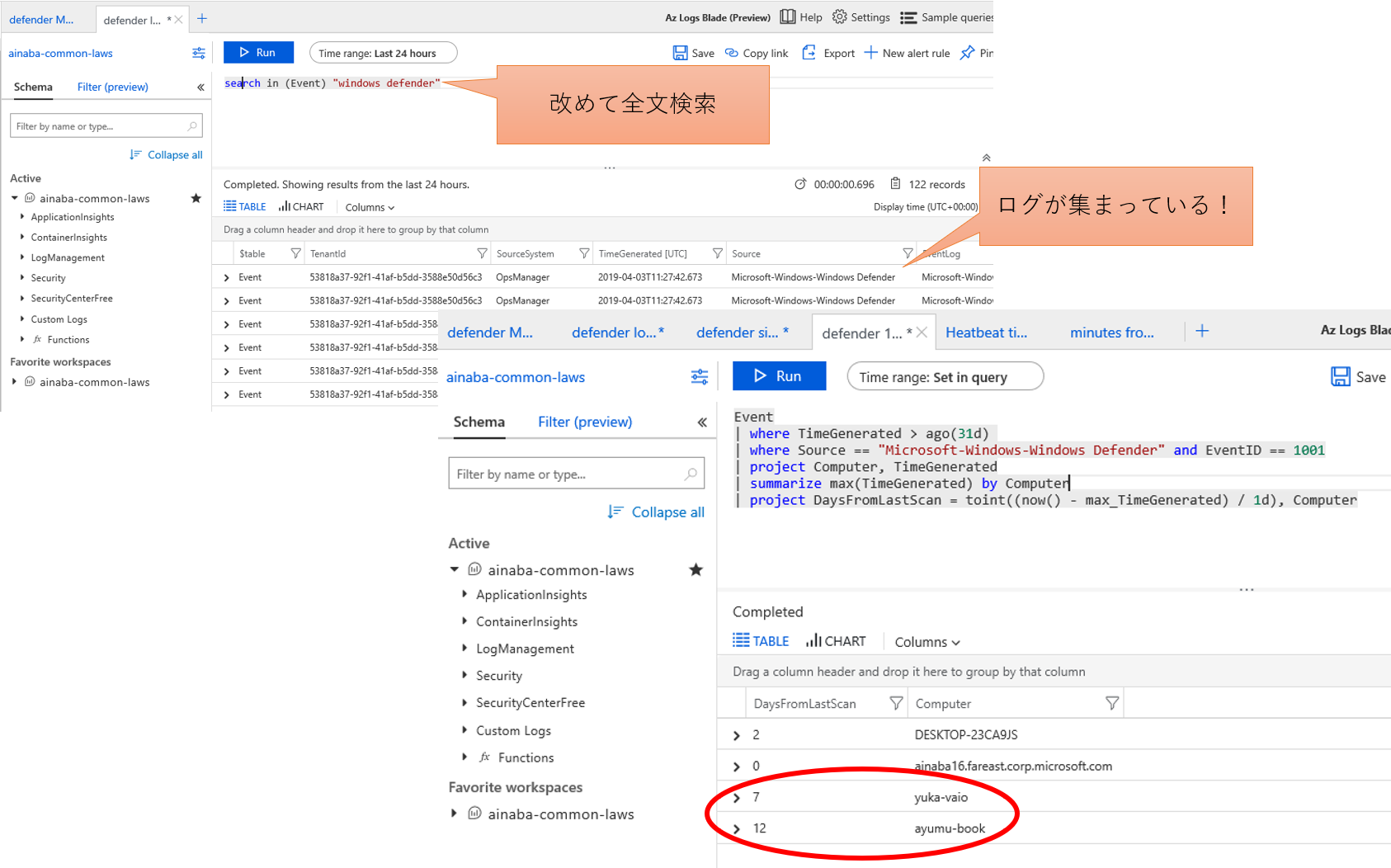Image resolution: width=1391 pixels, height=868 pixels.
Task: Click Collapse all in lower schema panel
Action: [x=656, y=512]
